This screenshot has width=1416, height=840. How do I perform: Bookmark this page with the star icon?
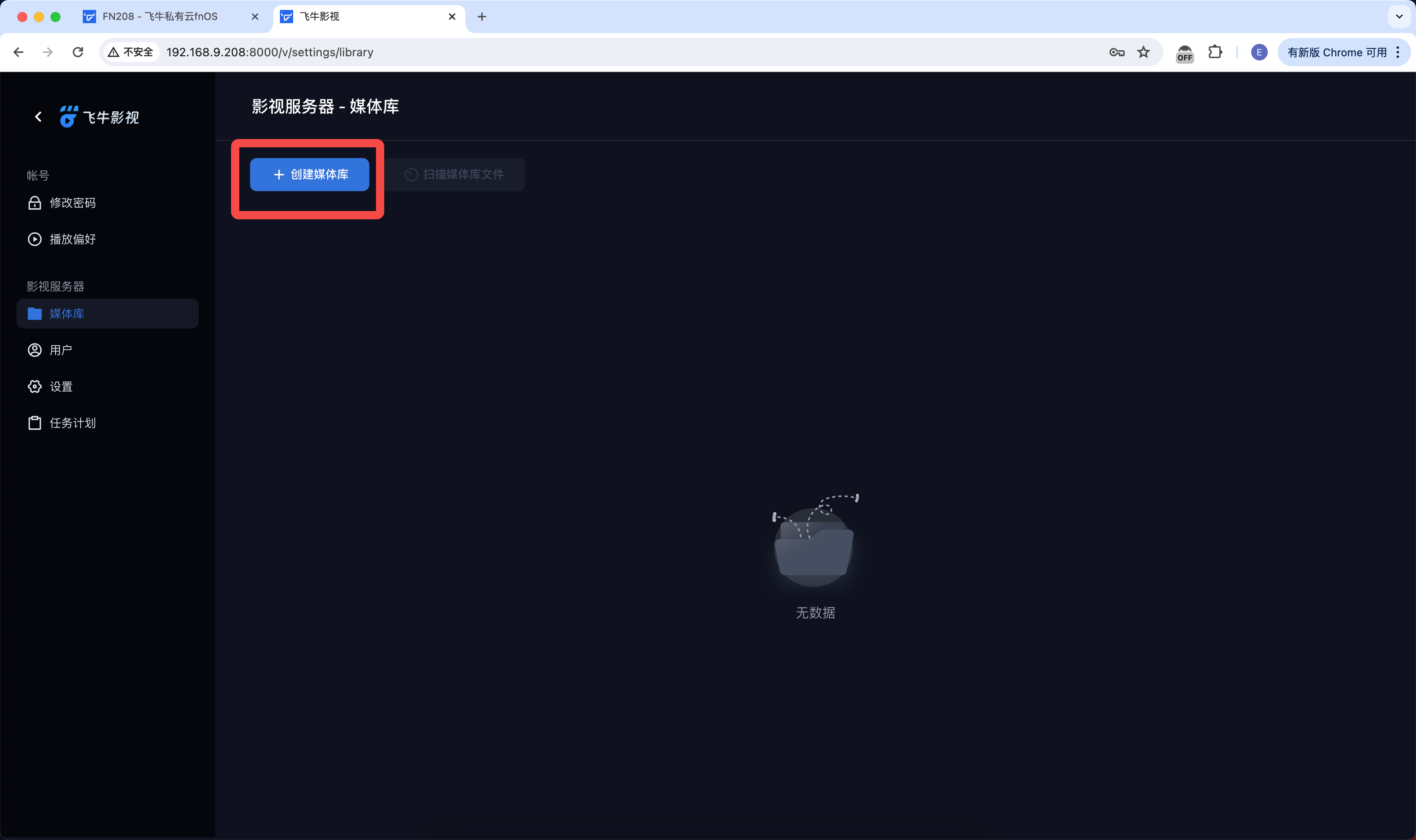pos(1143,52)
